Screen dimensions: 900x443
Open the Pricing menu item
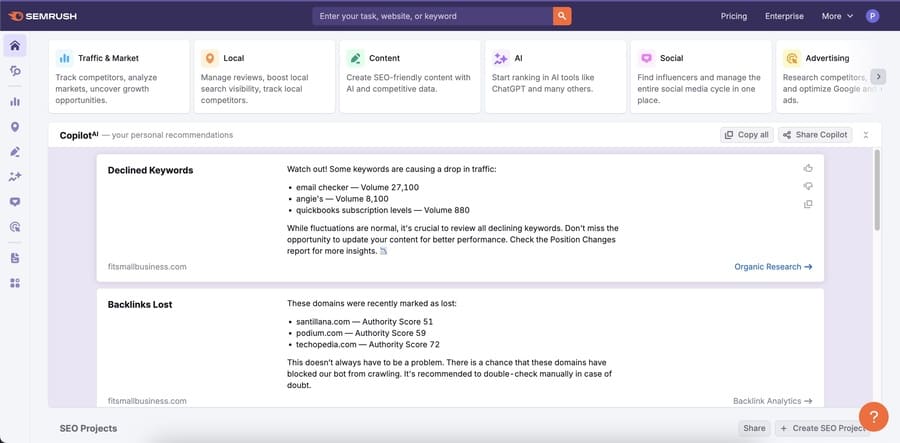pos(734,16)
